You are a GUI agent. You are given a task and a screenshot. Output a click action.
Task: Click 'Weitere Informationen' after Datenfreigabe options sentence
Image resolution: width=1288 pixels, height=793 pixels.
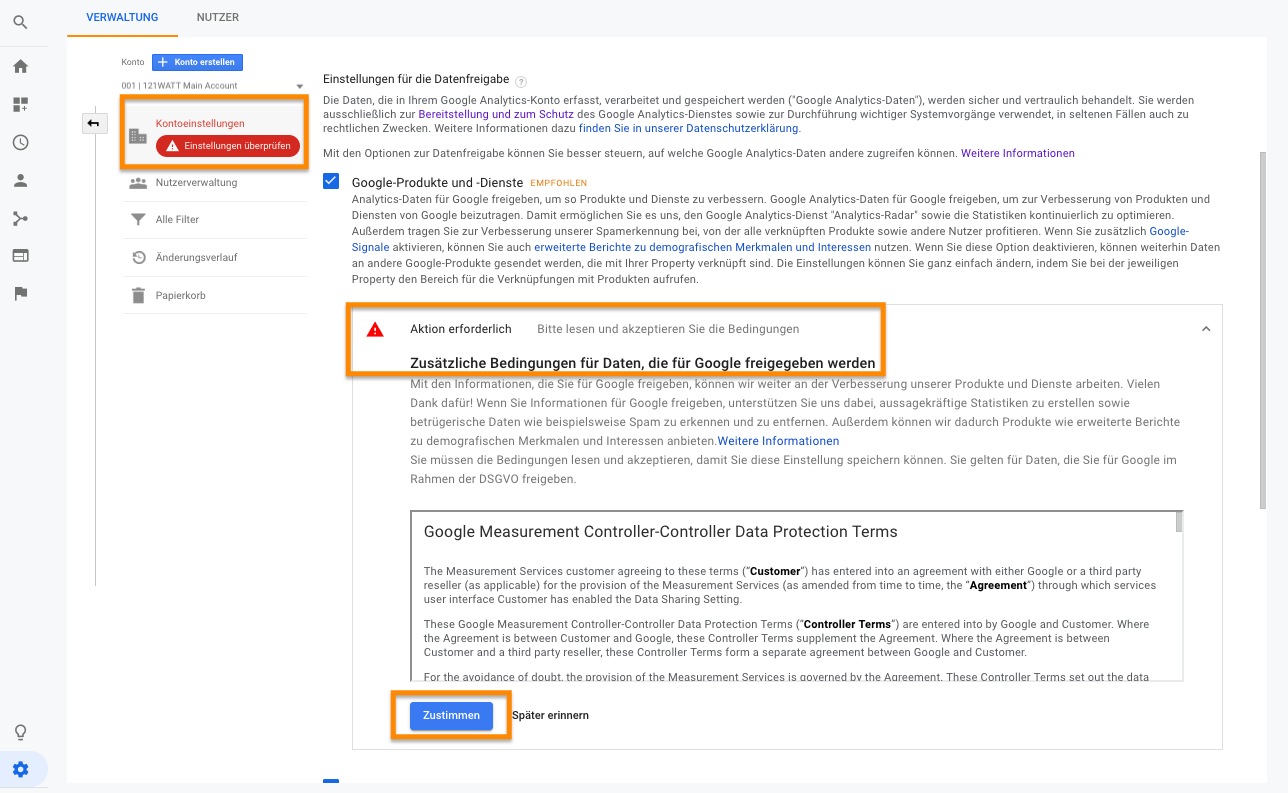(x=1018, y=154)
